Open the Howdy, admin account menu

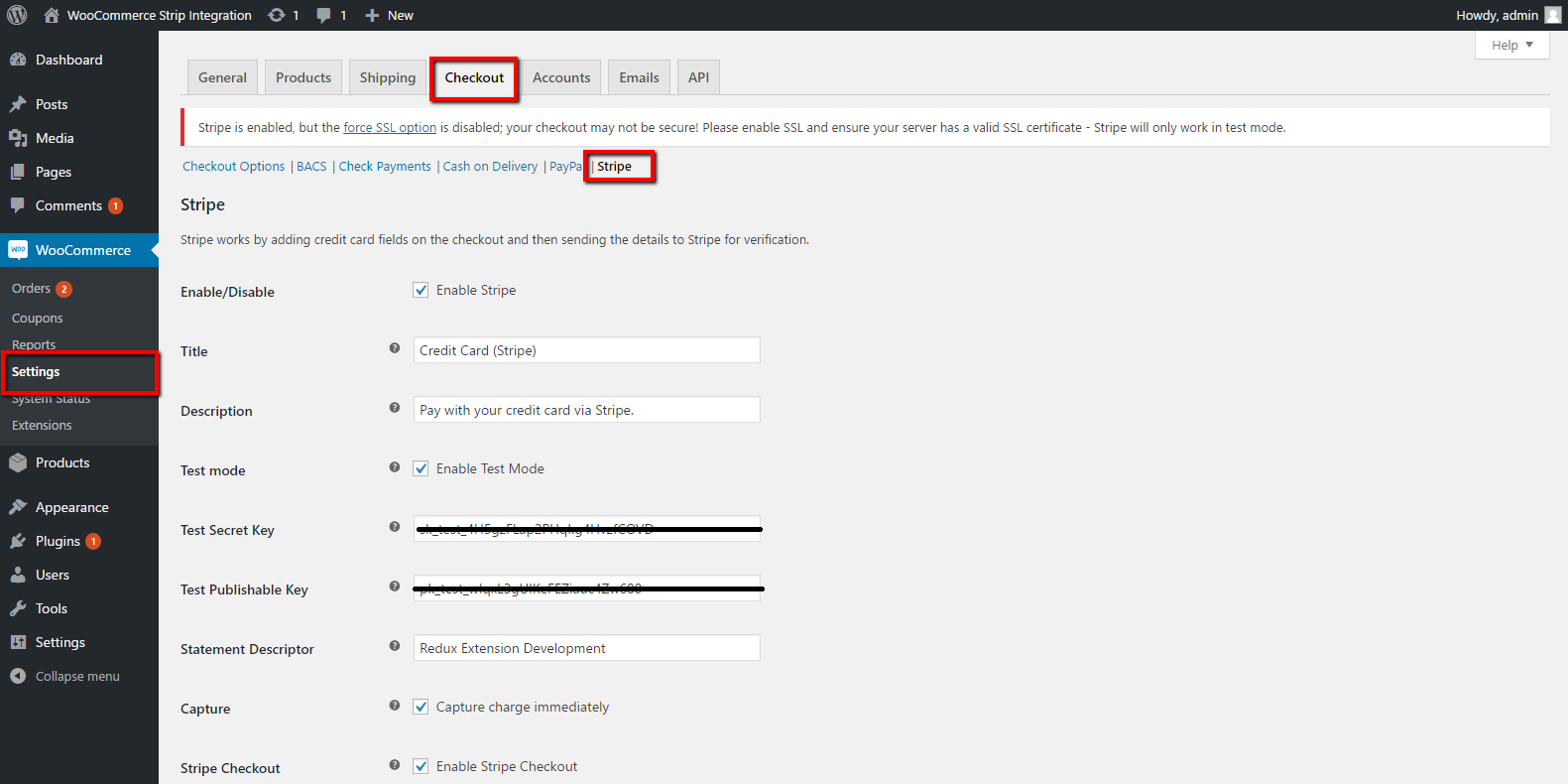tap(1508, 15)
